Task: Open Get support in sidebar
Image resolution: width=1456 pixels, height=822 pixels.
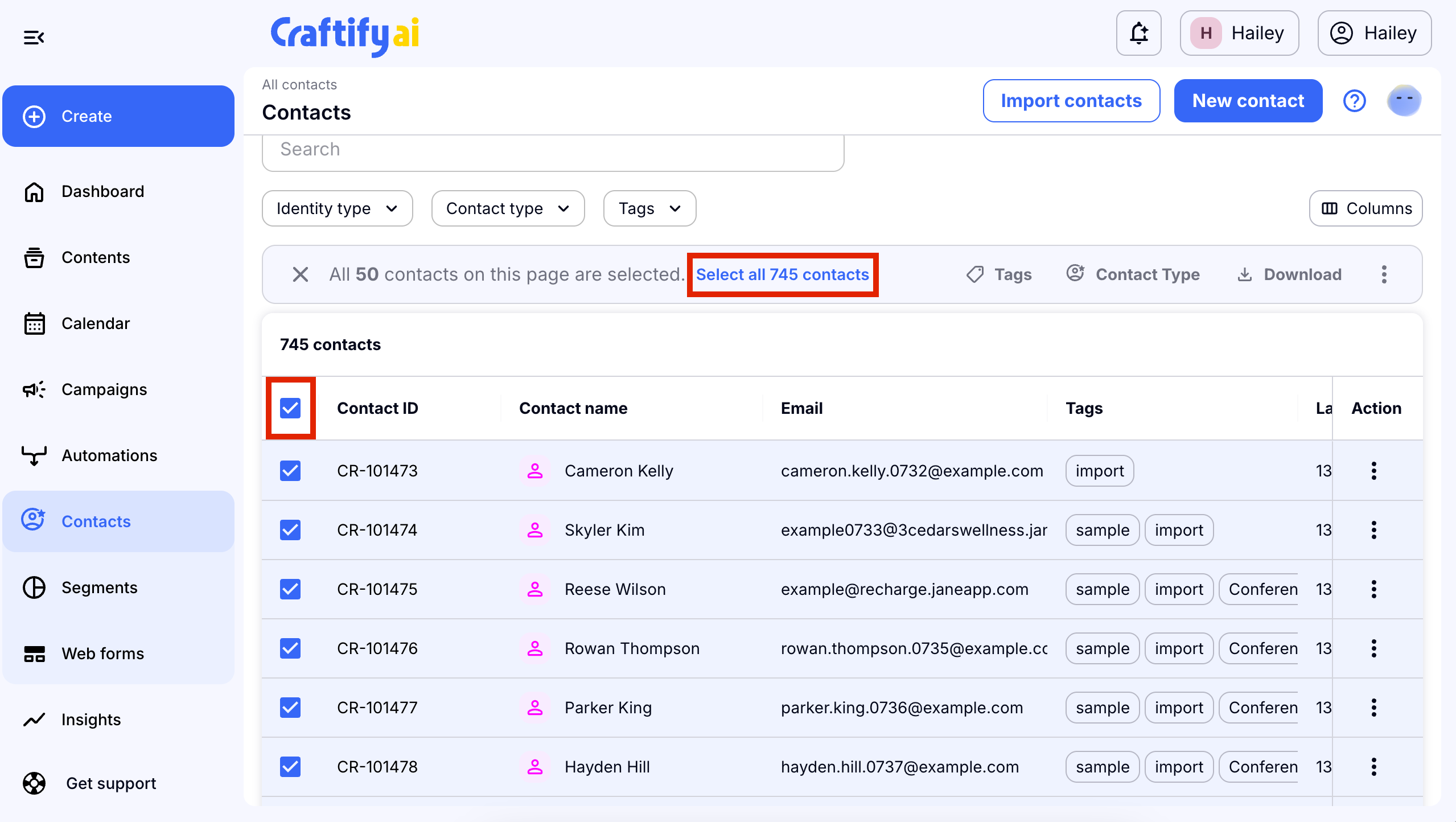Action: coord(118,783)
